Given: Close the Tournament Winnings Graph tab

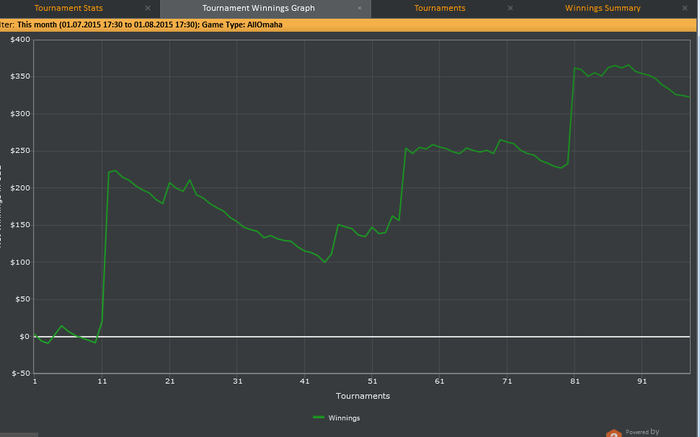Looking at the screenshot, I should click(360, 8).
